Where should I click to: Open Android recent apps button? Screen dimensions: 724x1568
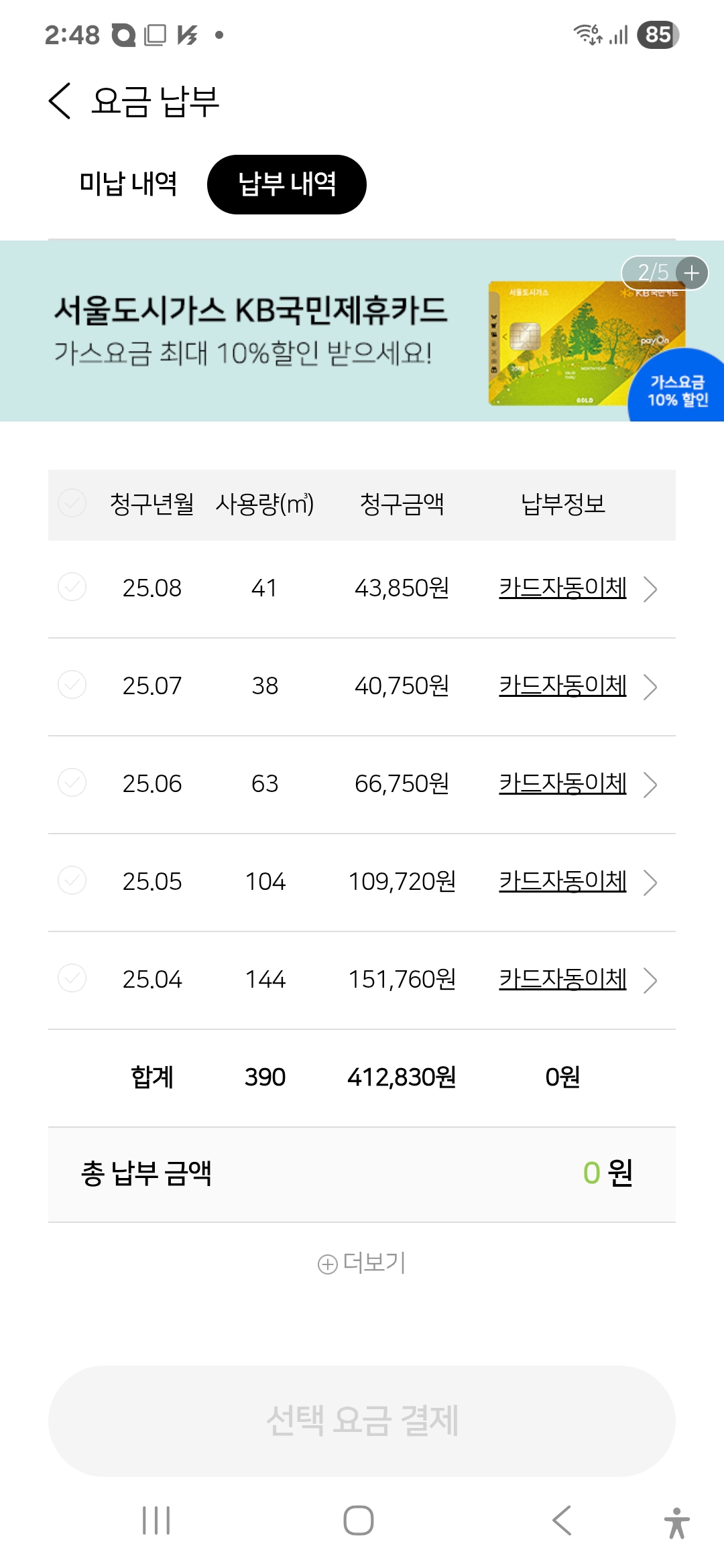click(156, 1520)
